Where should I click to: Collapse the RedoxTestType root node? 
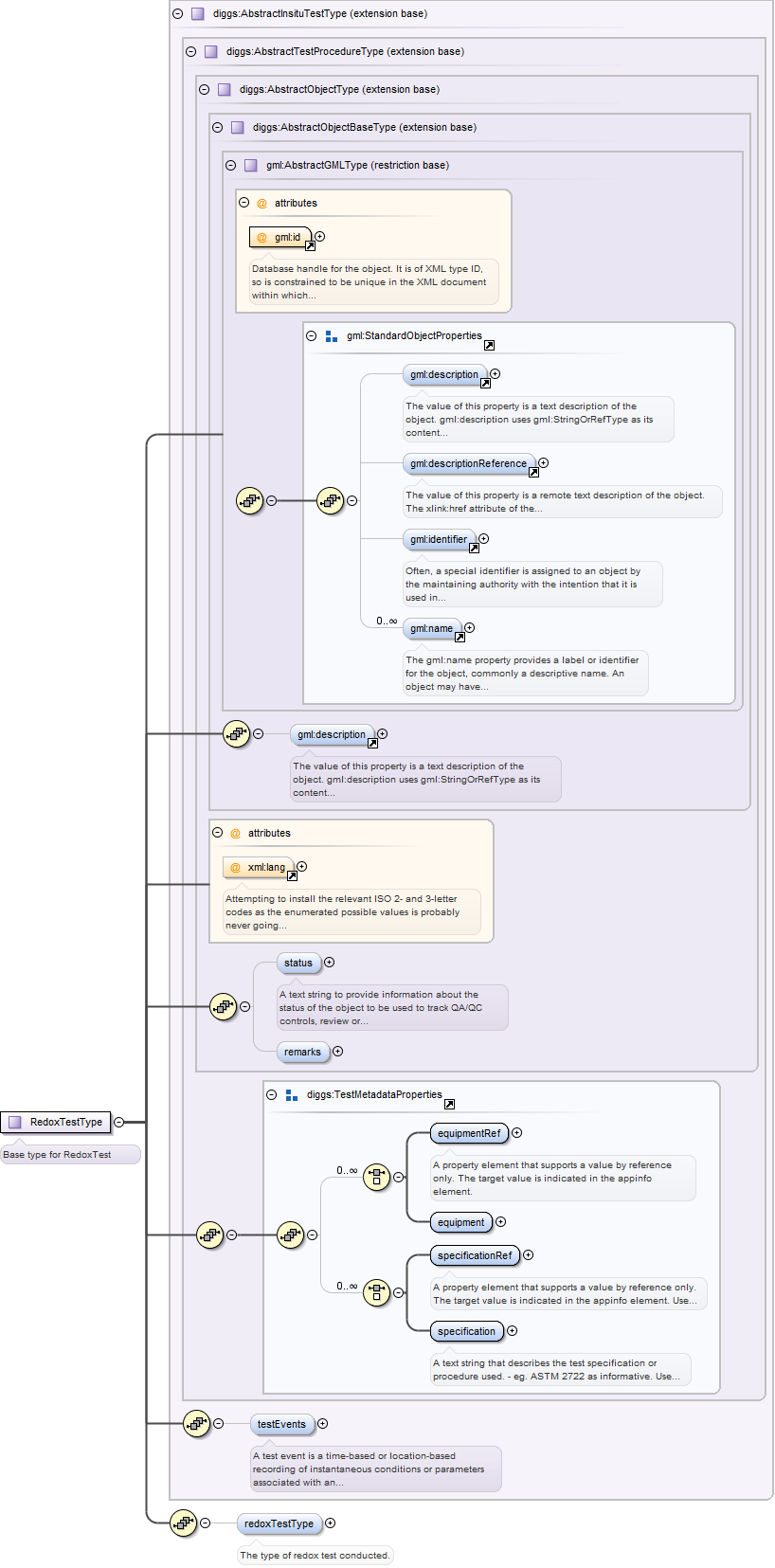(x=119, y=1122)
